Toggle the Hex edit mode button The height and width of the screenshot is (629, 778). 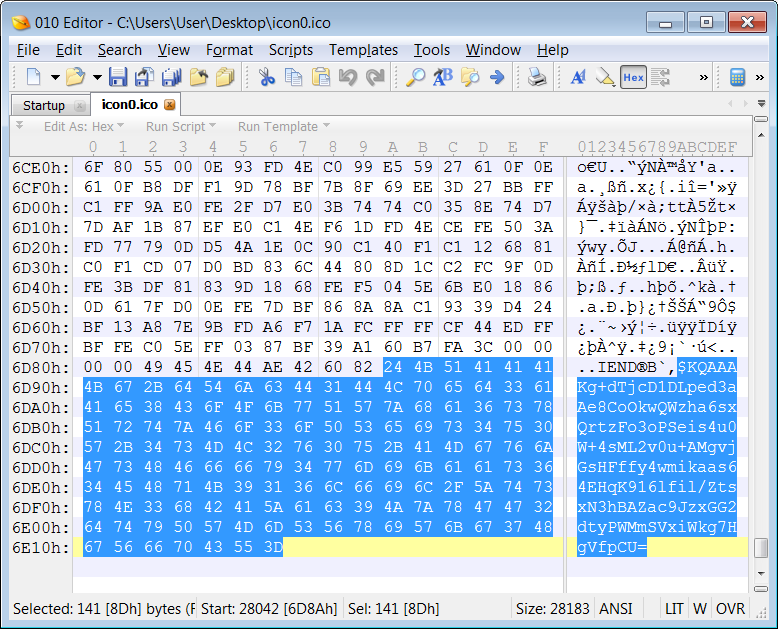point(633,77)
